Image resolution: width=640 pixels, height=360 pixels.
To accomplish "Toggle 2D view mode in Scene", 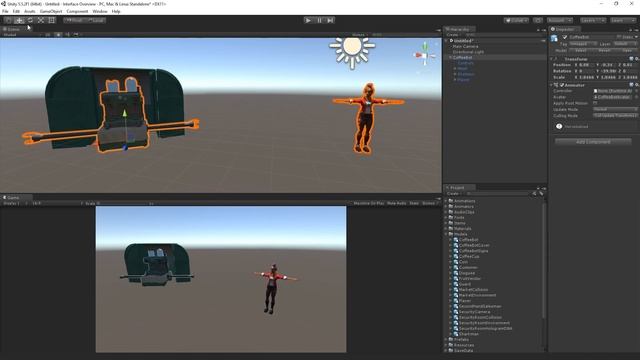I will [x=48, y=35].
